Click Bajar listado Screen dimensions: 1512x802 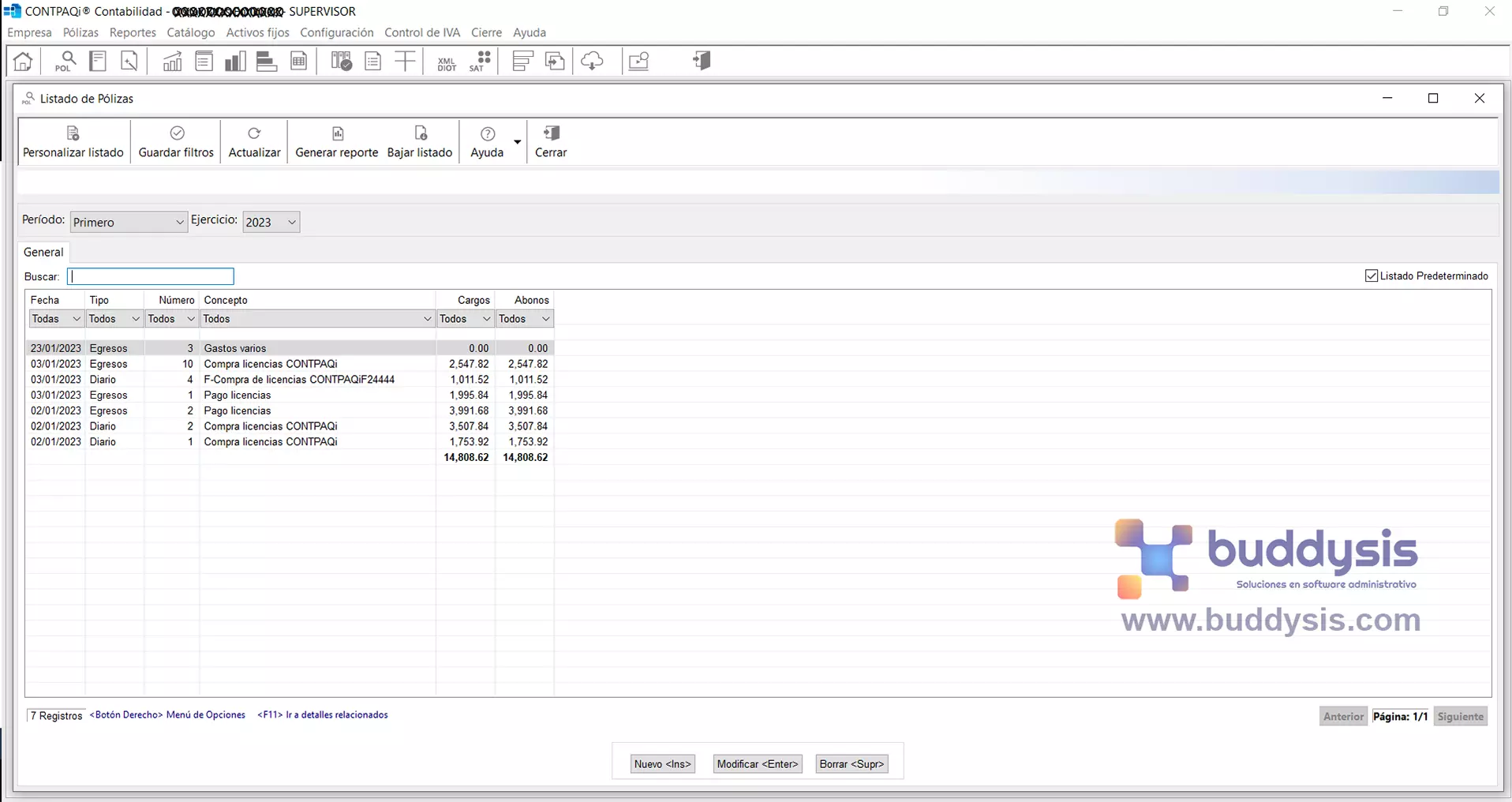(x=420, y=142)
